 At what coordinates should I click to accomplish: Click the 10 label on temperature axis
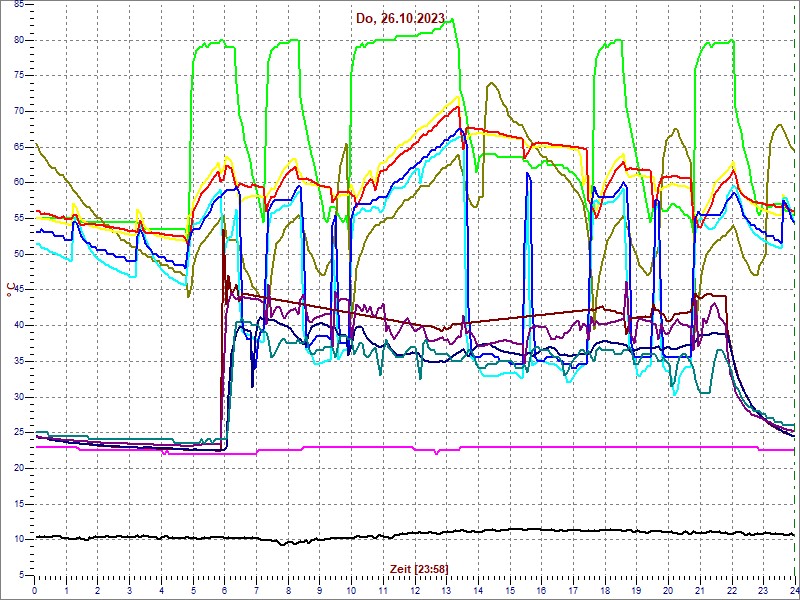[x=18, y=539]
